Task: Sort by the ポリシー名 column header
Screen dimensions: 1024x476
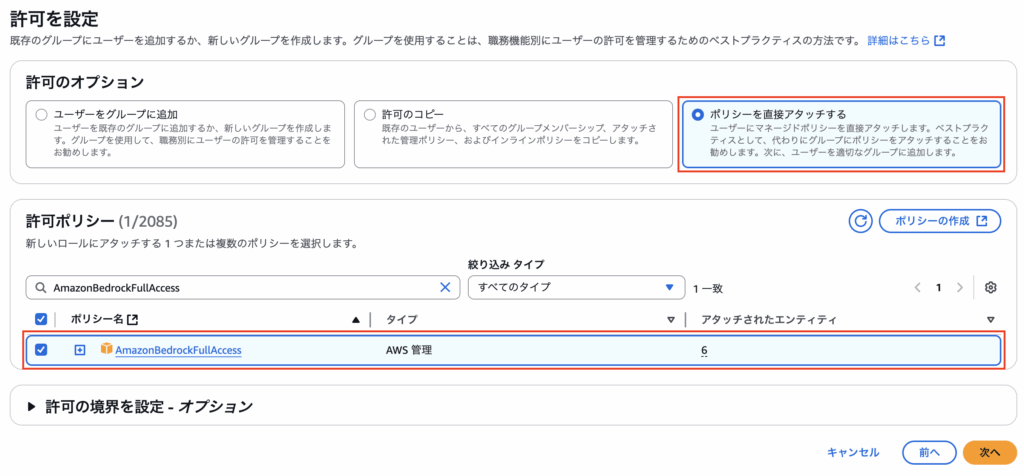Action: pyautogui.click(x=97, y=319)
